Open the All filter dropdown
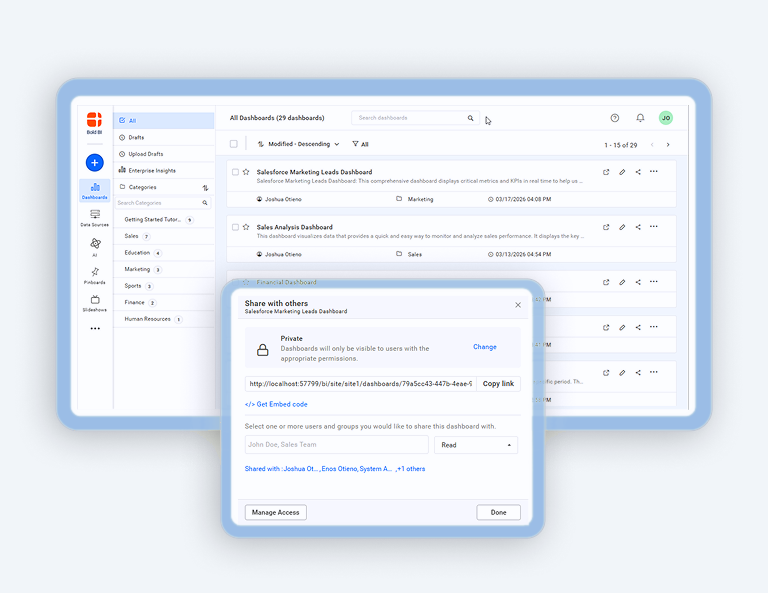 point(360,144)
